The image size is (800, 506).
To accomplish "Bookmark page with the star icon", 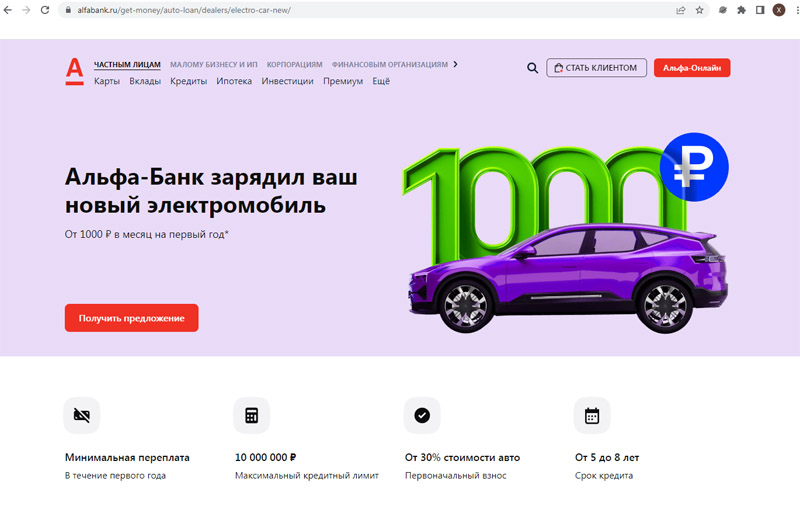I will (x=699, y=10).
